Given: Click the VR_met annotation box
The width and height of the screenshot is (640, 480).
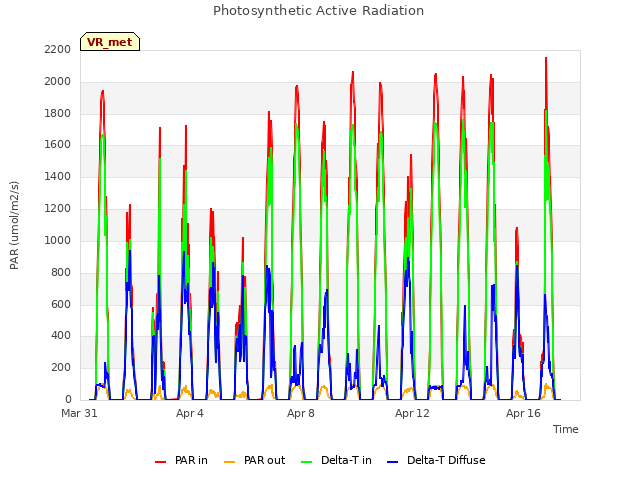Looking at the screenshot, I should (x=110, y=42).
